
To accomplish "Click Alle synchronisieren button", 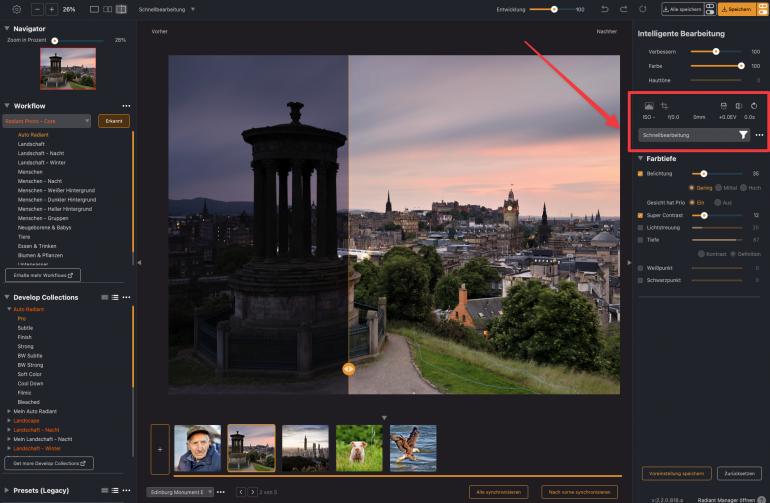I will 499,492.
